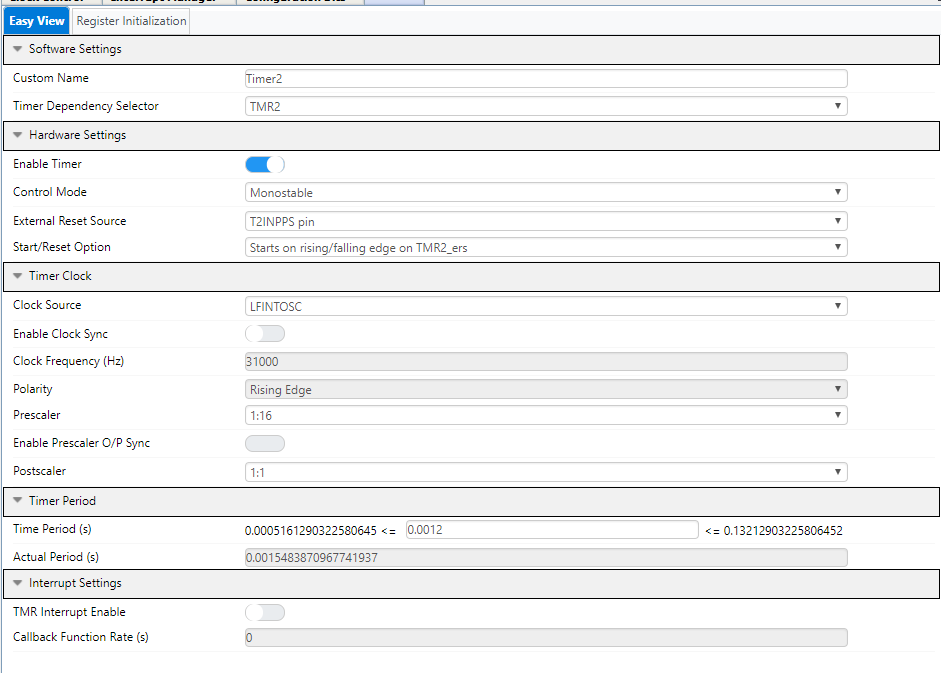Click the Enable Prescaler O/P Sync label

pyautogui.click(x=82, y=443)
